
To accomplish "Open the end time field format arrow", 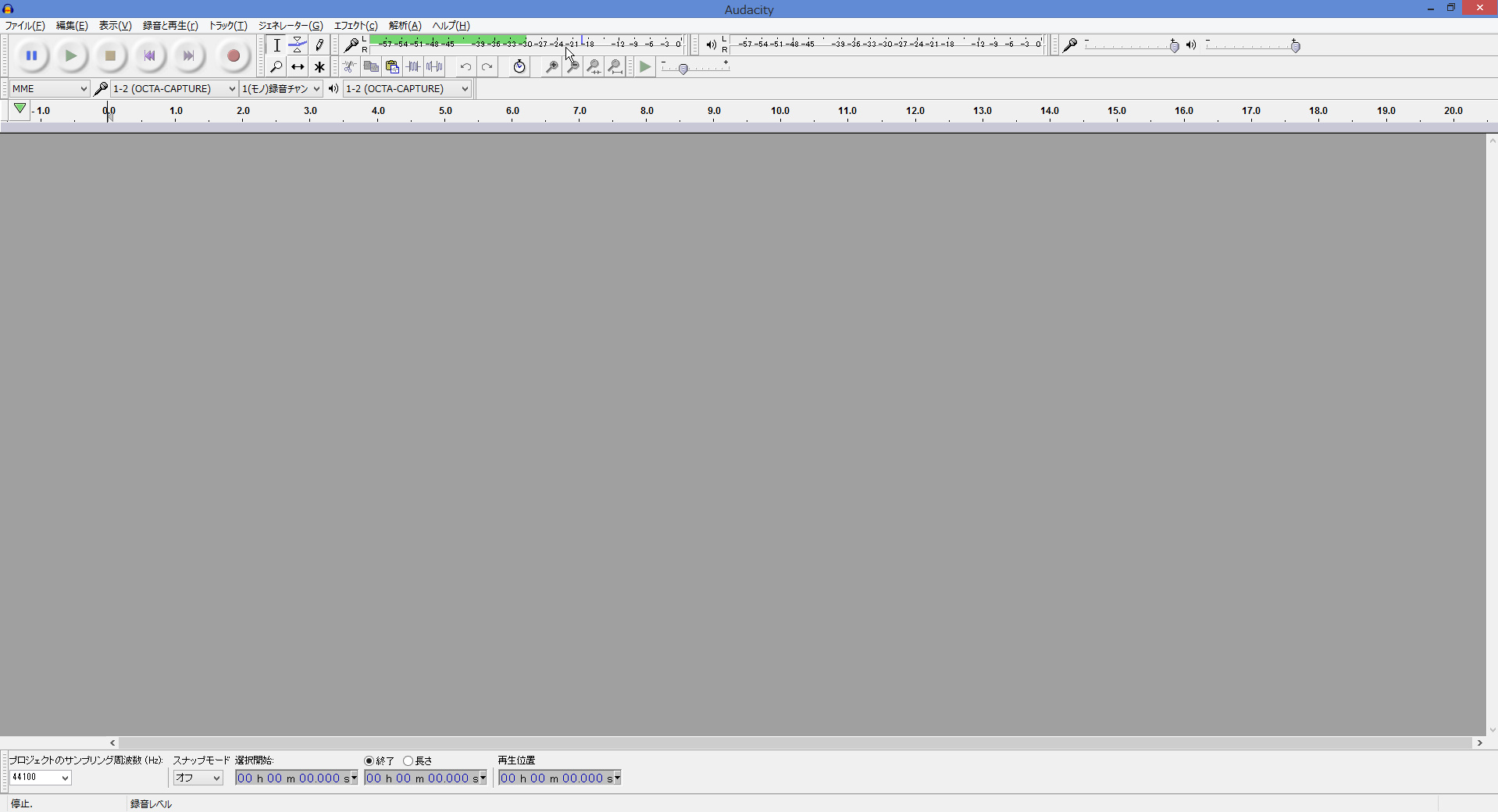I will (483, 778).
